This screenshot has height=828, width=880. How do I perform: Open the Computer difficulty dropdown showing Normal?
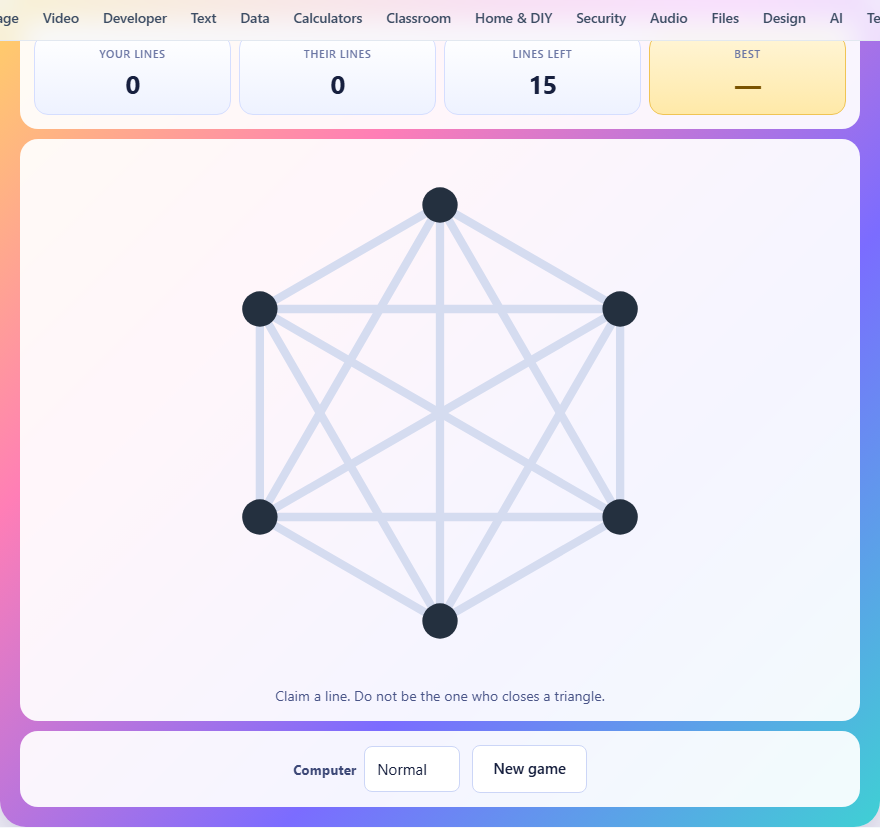point(412,769)
